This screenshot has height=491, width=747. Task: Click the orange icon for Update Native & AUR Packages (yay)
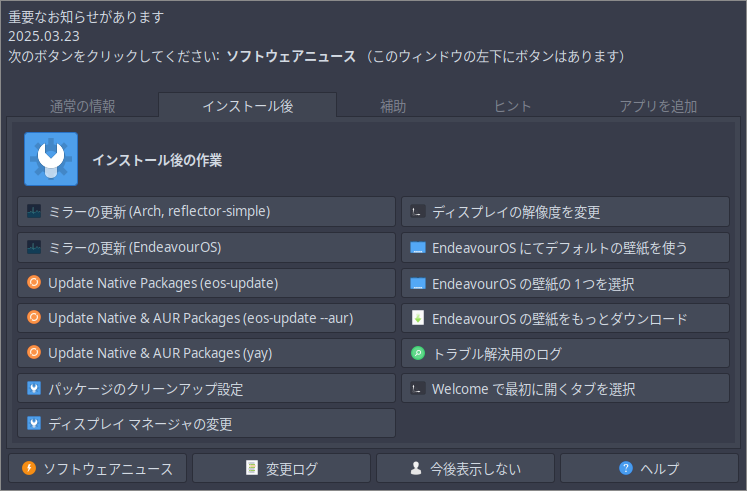pyautogui.click(x=34, y=352)
